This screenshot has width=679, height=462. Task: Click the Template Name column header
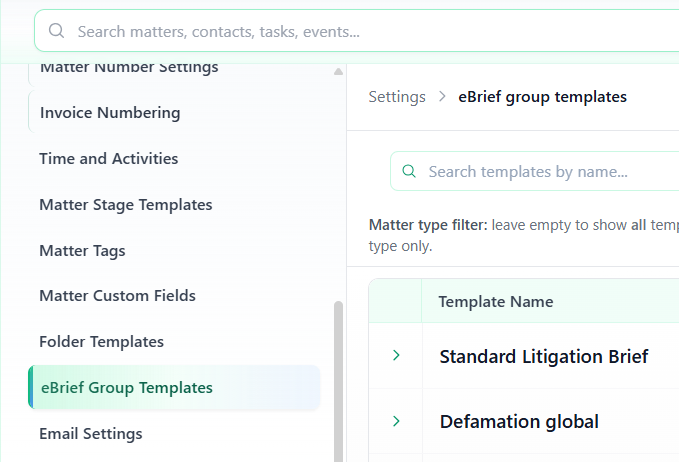pos(495,302)
